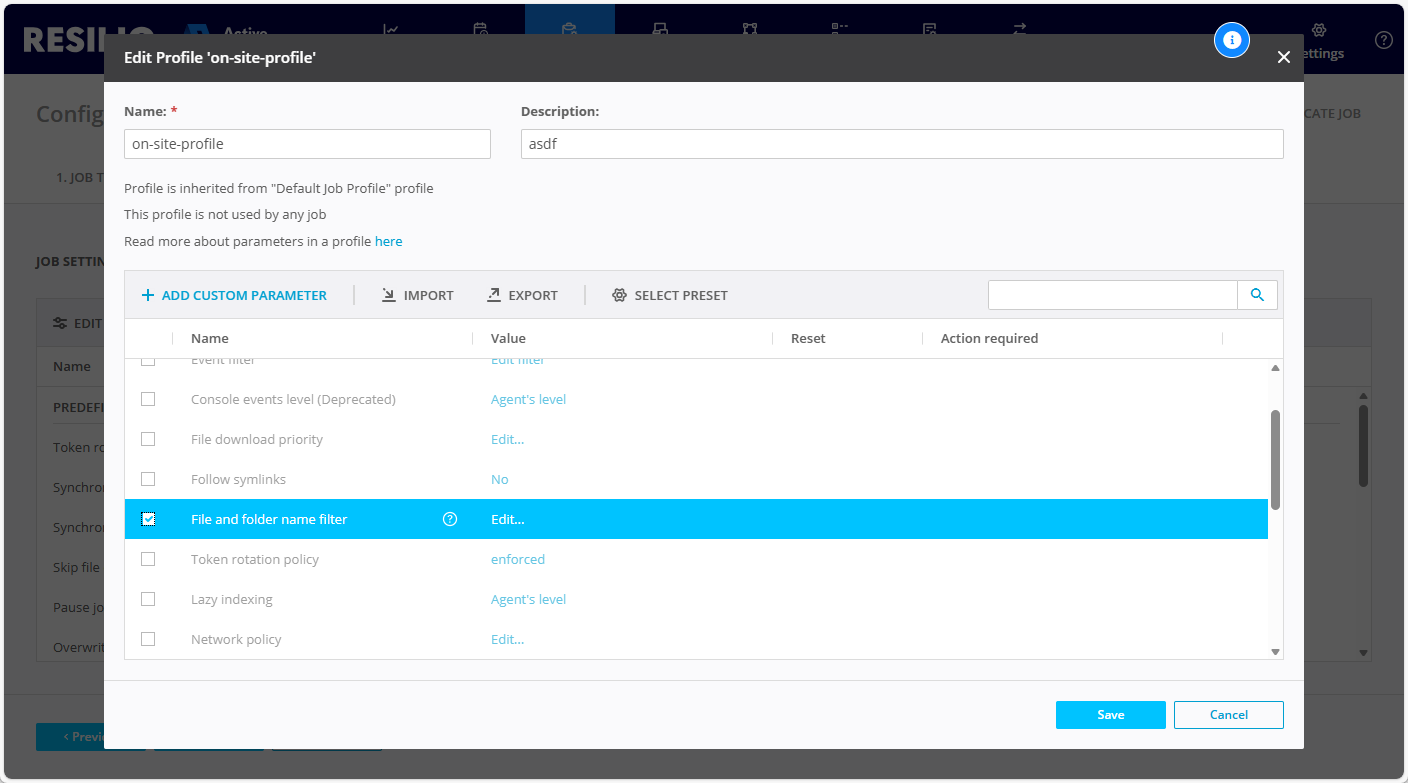The image size is (1408, 783).
Task: Tick the Token rotation policy checkbox
Action: tap(148, 559)
